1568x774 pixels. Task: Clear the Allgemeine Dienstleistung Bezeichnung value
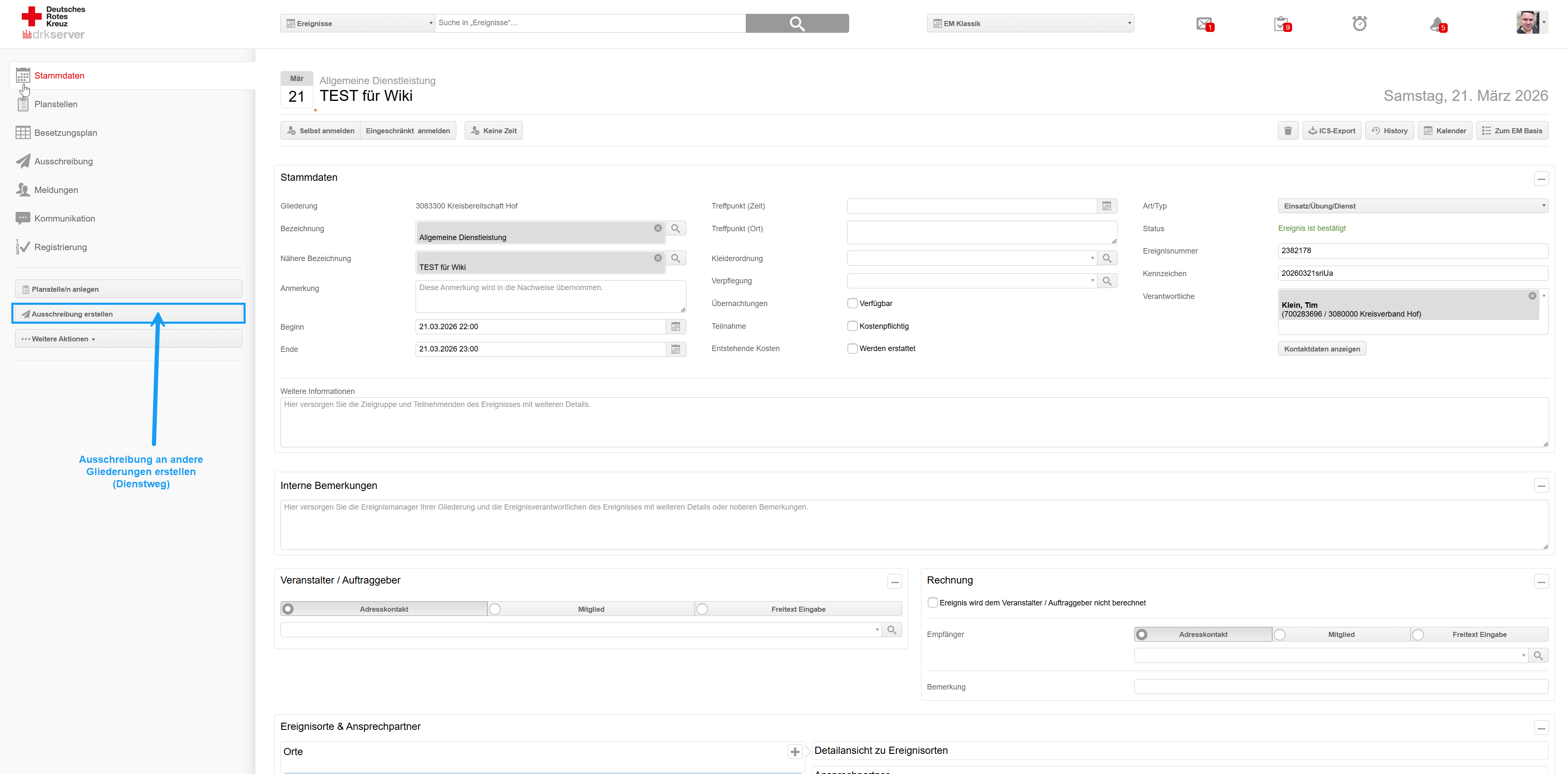pyautogui.click(x=657, y=228)
